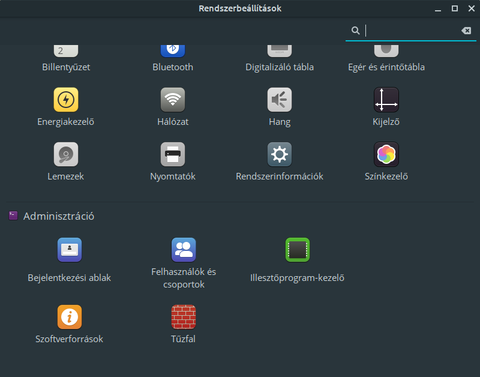480x377 pixels.
Task: Open the Tűzfal firewall icon
Action: [184, 317]
